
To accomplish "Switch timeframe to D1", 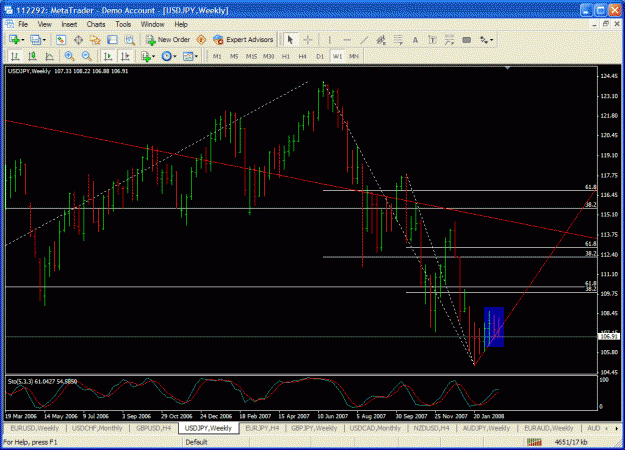I will pos(320,57).
